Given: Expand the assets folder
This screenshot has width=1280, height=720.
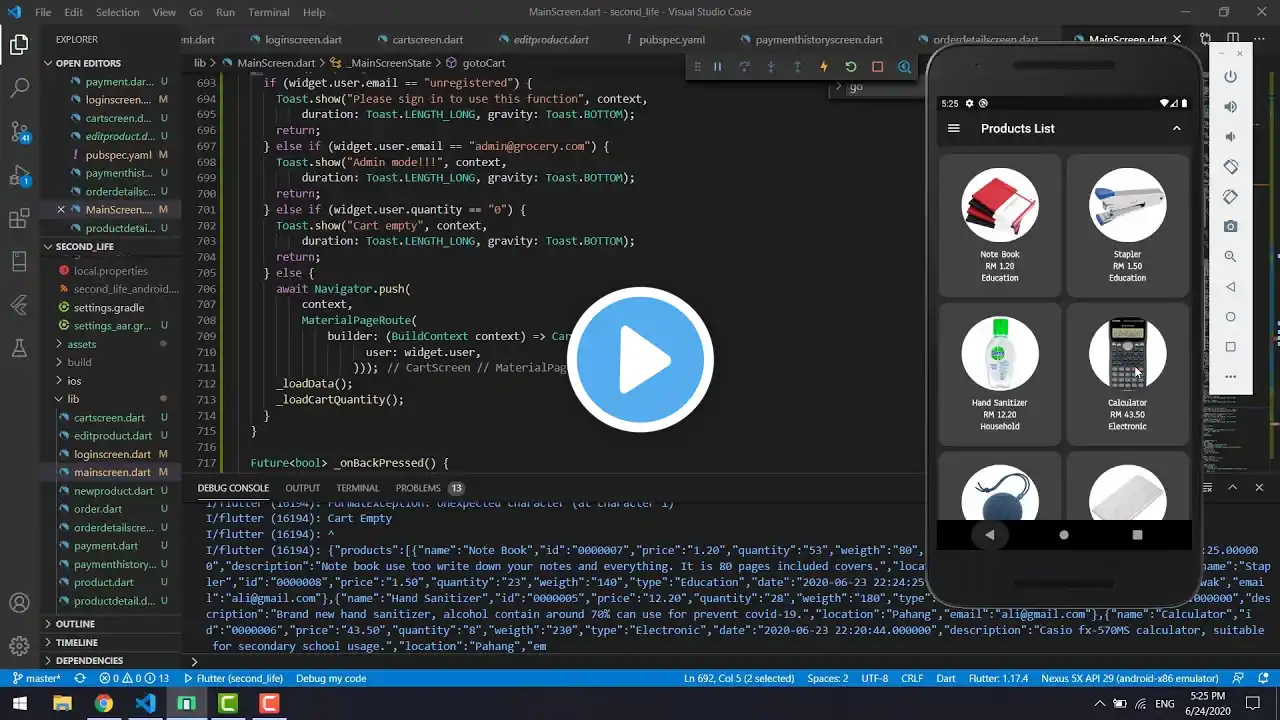Looking at the screenshot, I should [x=82, y=344].
